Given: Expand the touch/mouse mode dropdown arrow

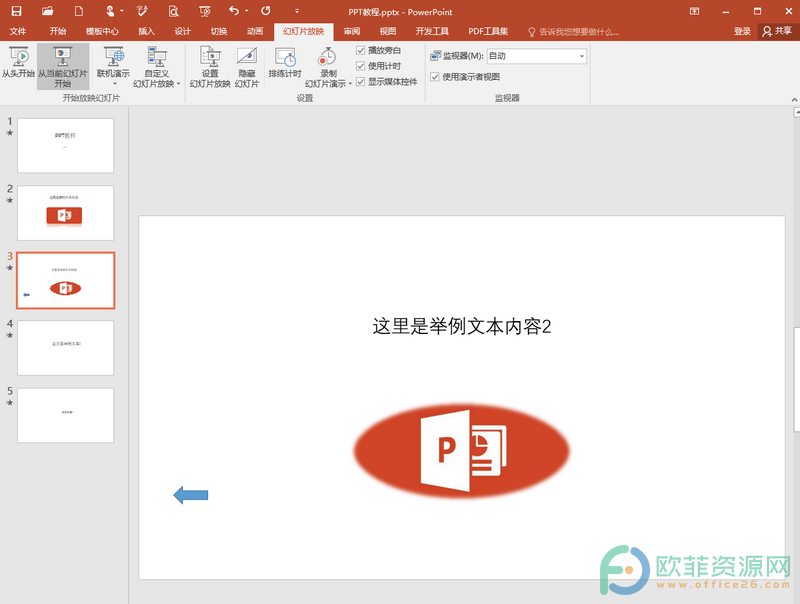Looking at the screenshot, I should tap(122, 11).
